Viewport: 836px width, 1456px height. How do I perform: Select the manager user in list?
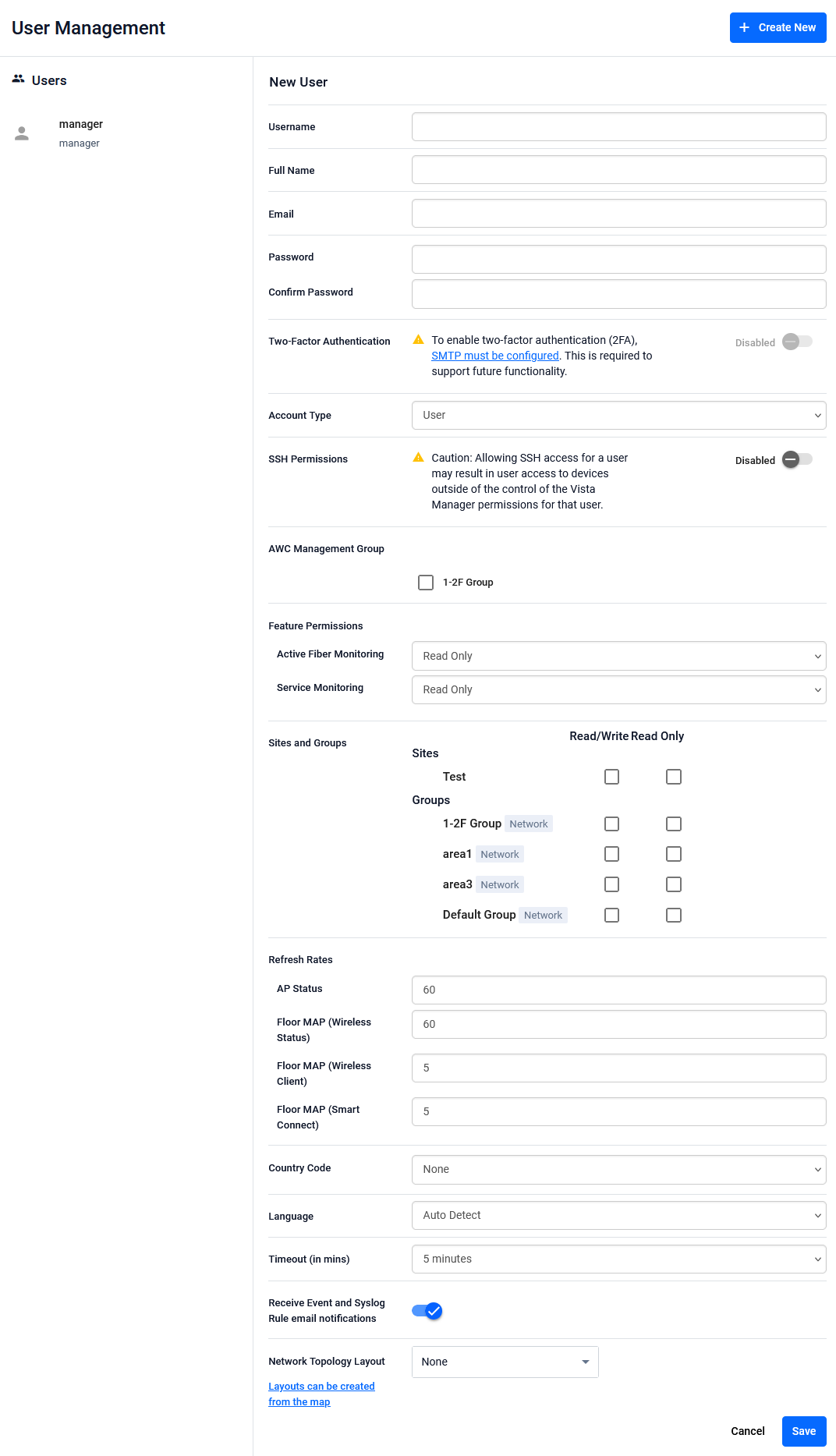(81, 133)
